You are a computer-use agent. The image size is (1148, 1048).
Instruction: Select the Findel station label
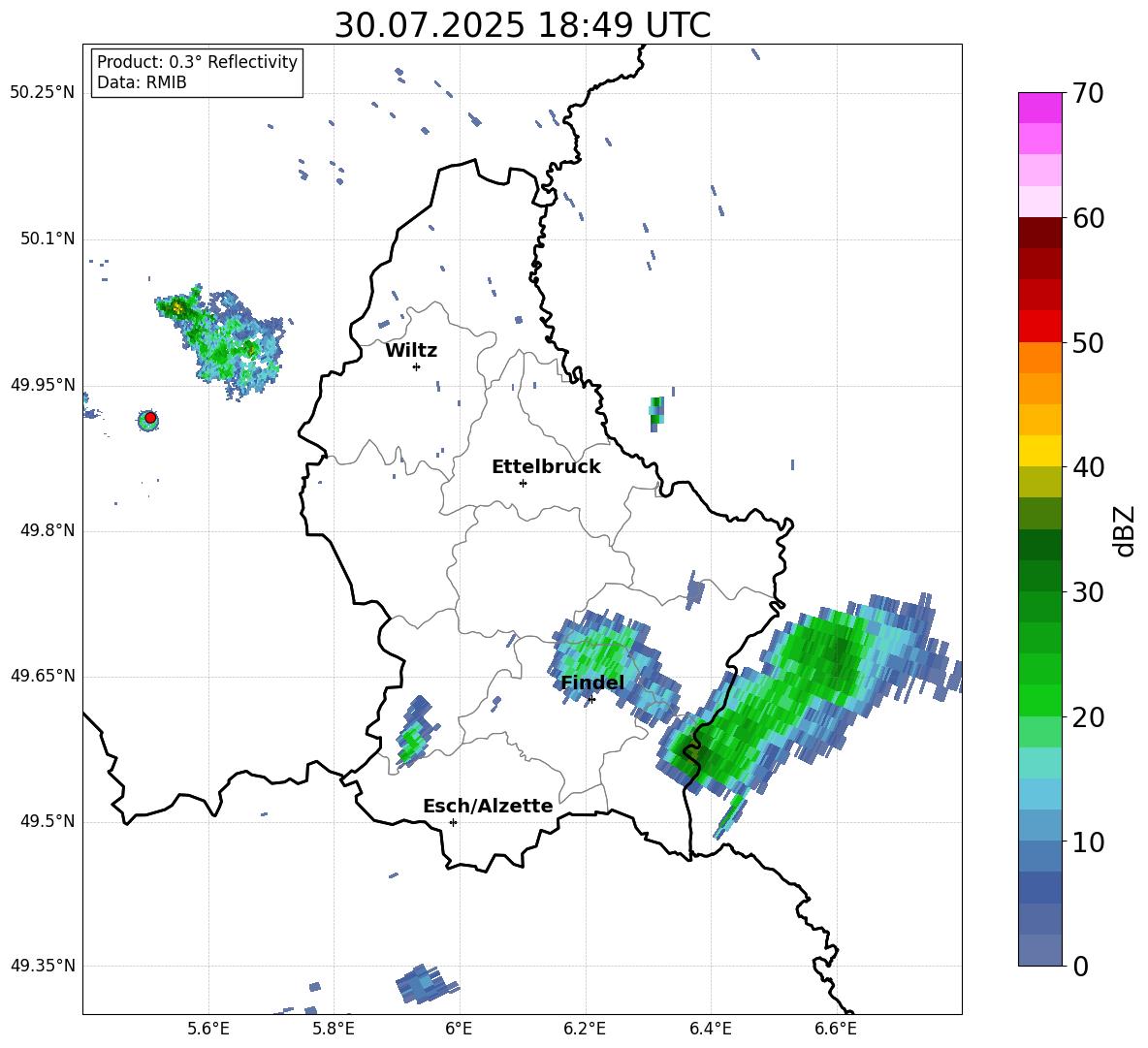pos(591,683)
